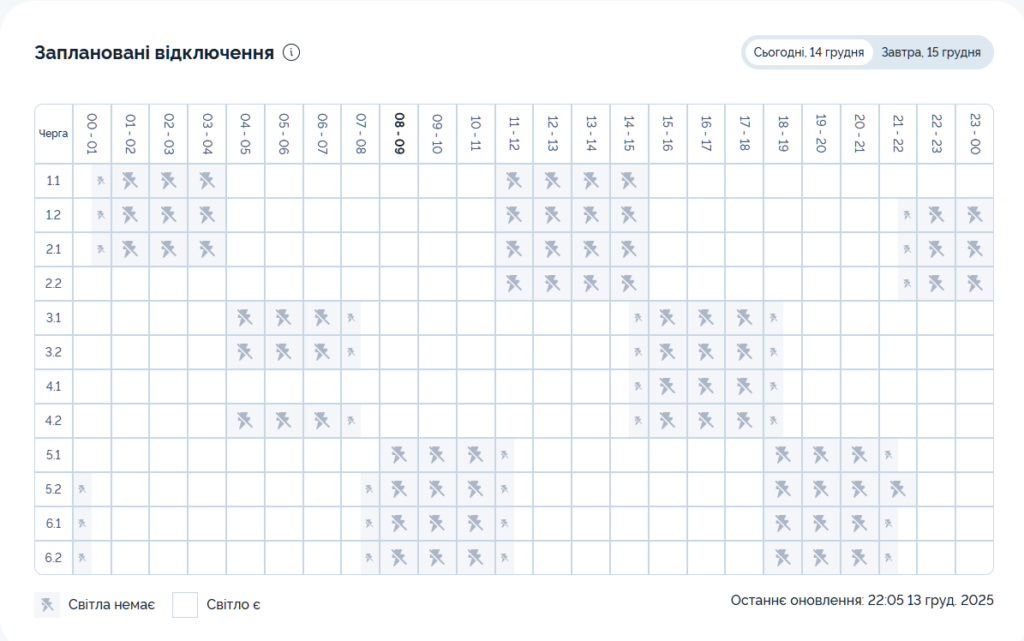This screenshot has width=1024, height=641.
Task: Click outage icon for queue 6.2 at 19-20
Action: tap(821, 557)
